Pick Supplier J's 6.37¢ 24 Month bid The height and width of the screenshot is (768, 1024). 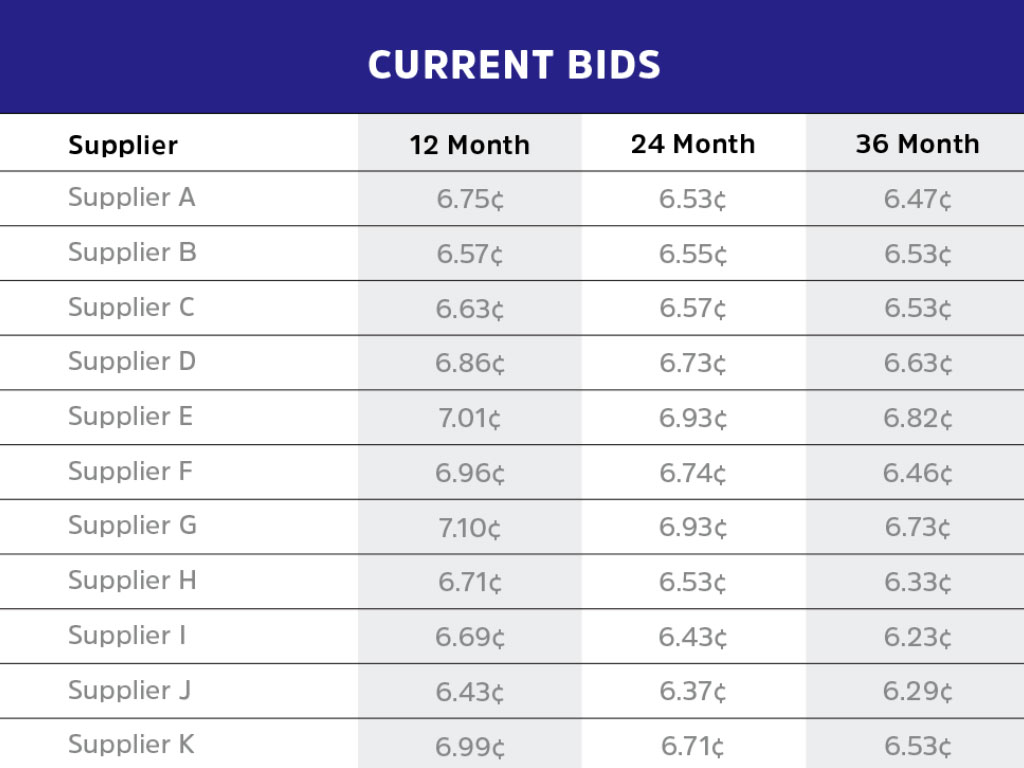pyautogui.click(x=692, y=691)
